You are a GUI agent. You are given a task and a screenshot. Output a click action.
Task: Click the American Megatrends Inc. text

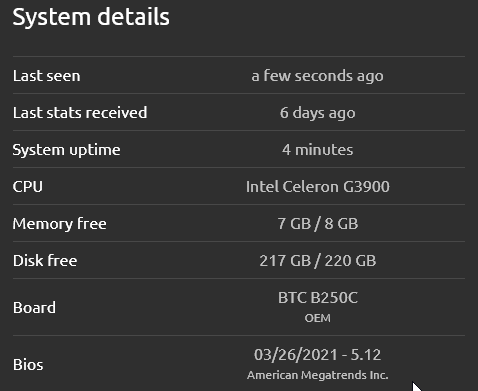(x=317, y=375)
